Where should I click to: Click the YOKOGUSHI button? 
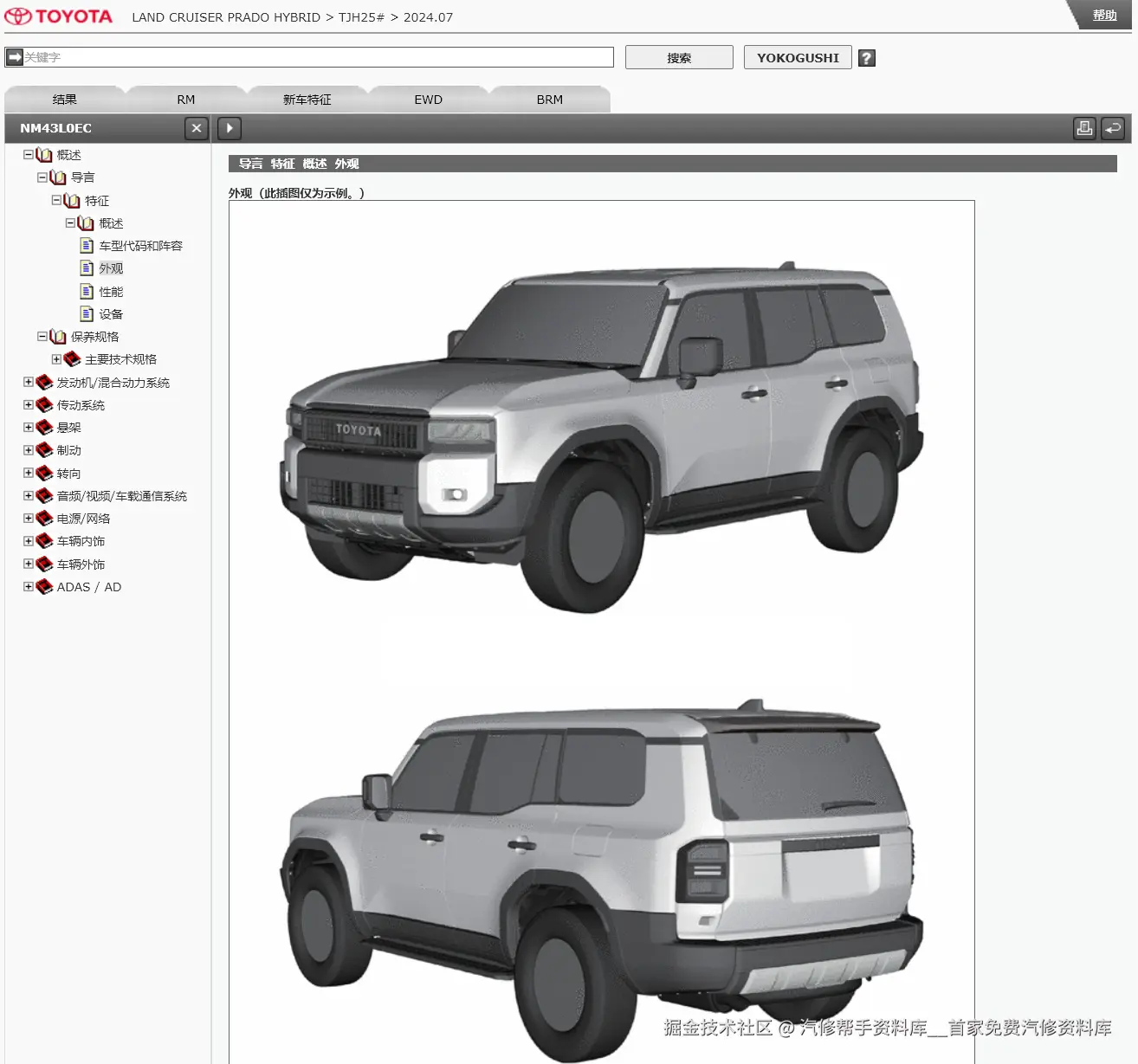[798, 58]
